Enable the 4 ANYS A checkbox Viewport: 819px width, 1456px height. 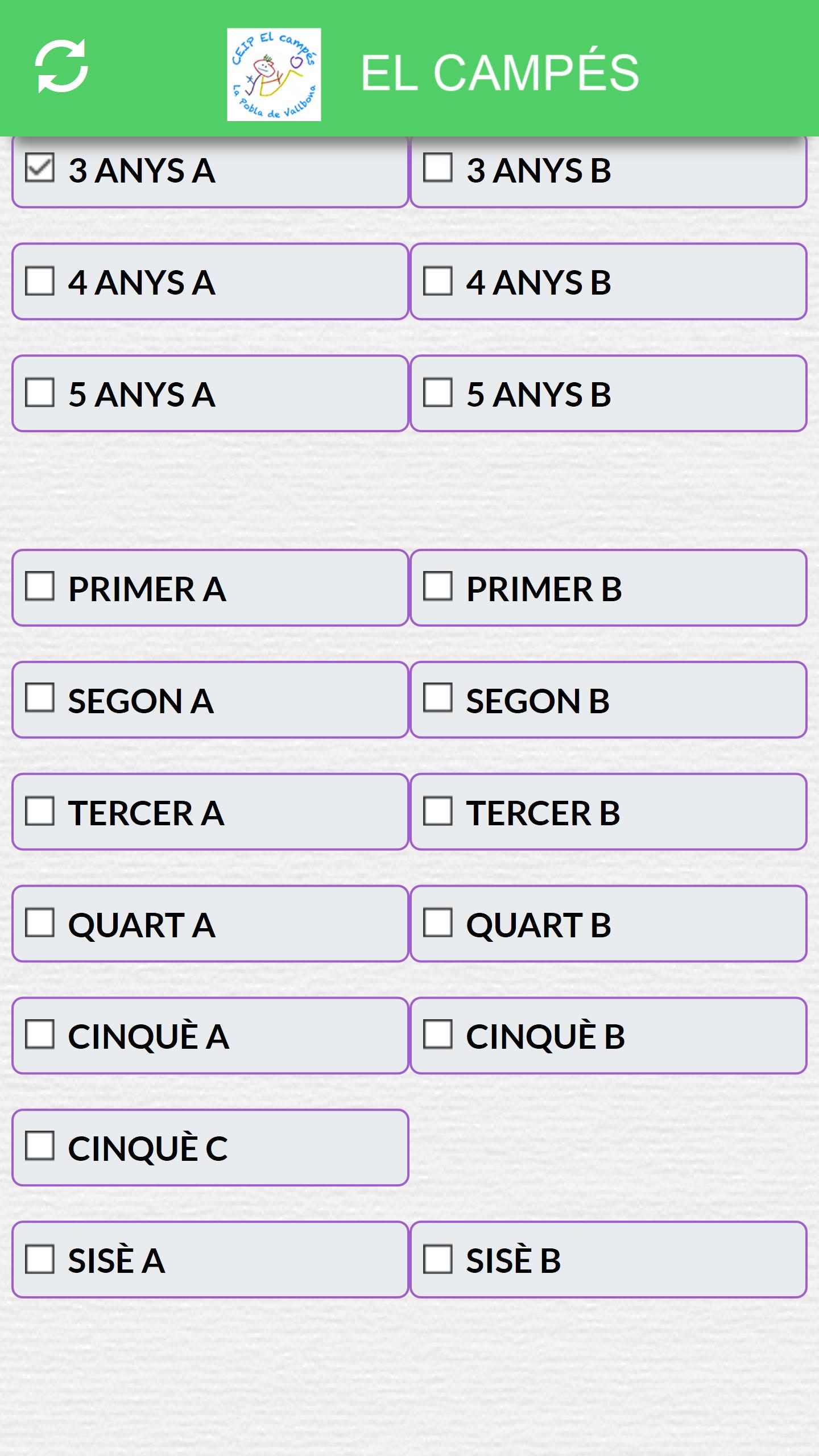coord(40,281)
